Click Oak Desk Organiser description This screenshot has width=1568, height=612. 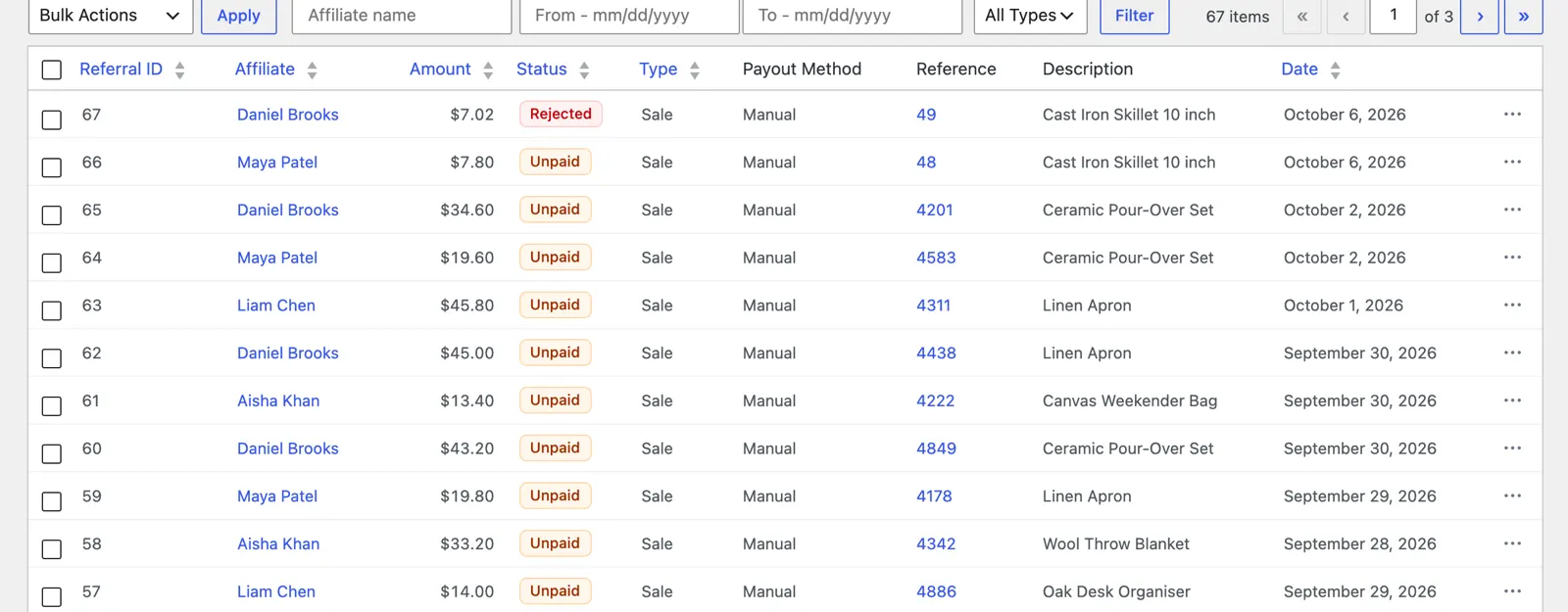pyautogui.click(x=1116, y=591)
